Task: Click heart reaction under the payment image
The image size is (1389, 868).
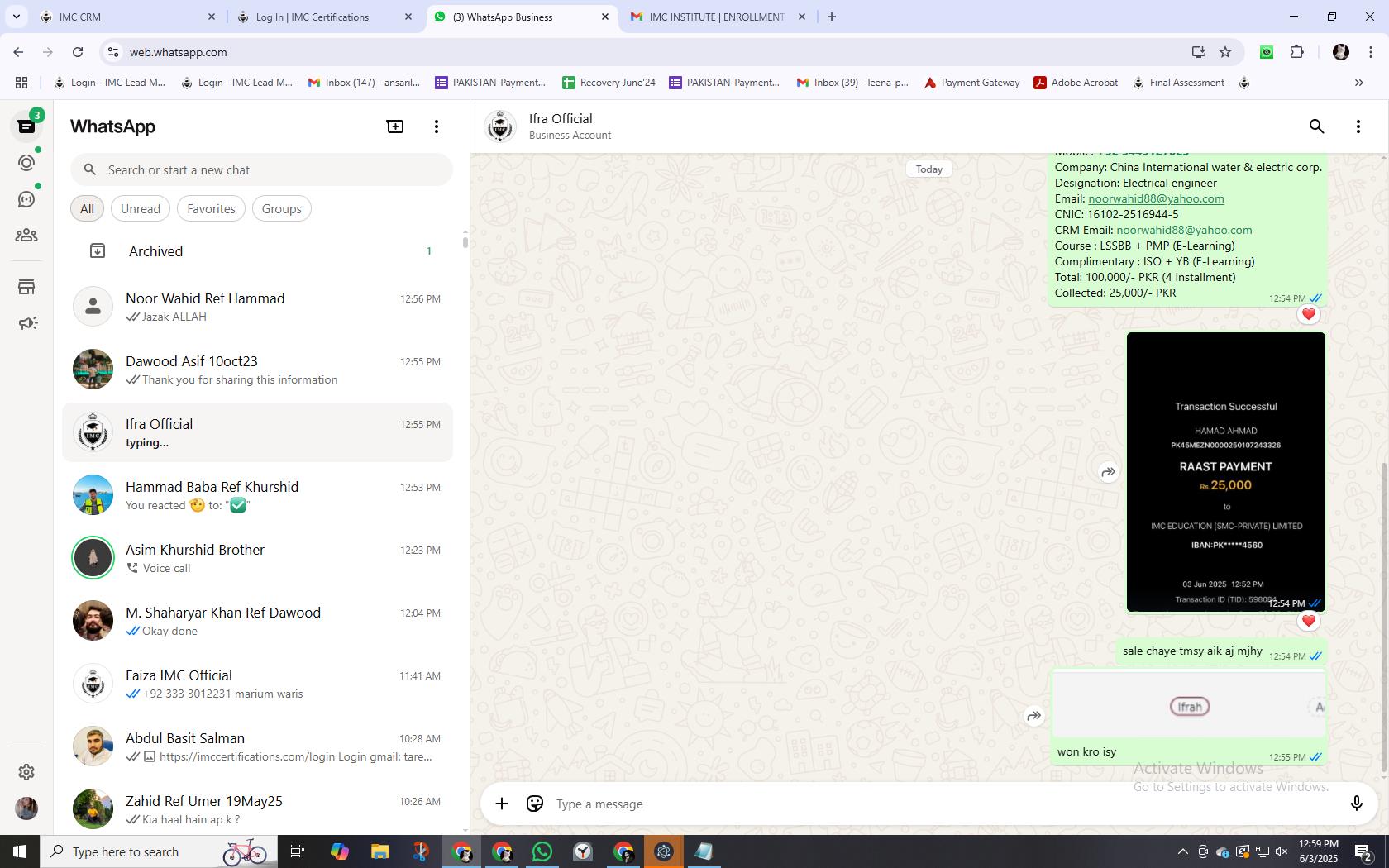Action: [1308, 621]
